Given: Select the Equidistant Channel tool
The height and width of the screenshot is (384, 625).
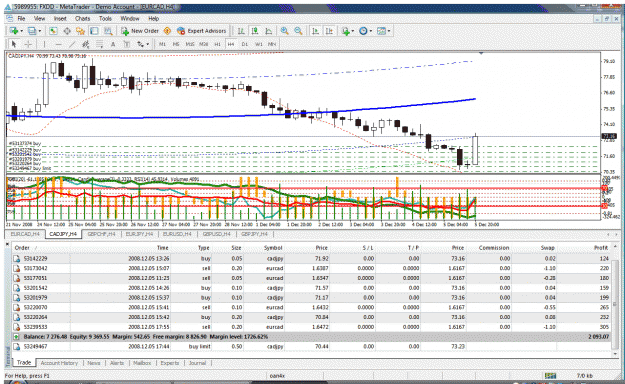Looking at the screenshot, I should [x=86, y=44].
